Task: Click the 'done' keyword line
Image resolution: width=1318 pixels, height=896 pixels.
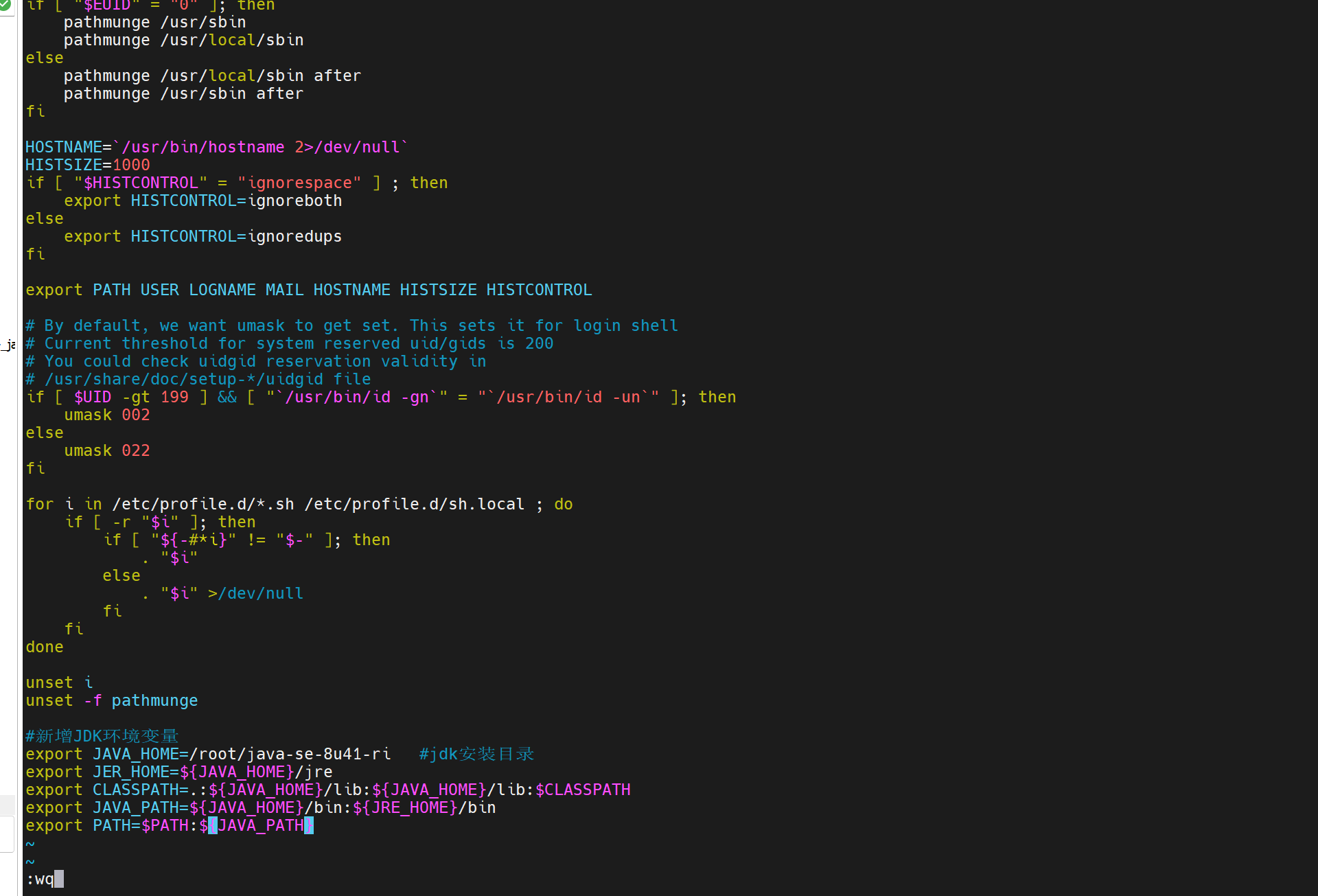Action: click(45, 647)
